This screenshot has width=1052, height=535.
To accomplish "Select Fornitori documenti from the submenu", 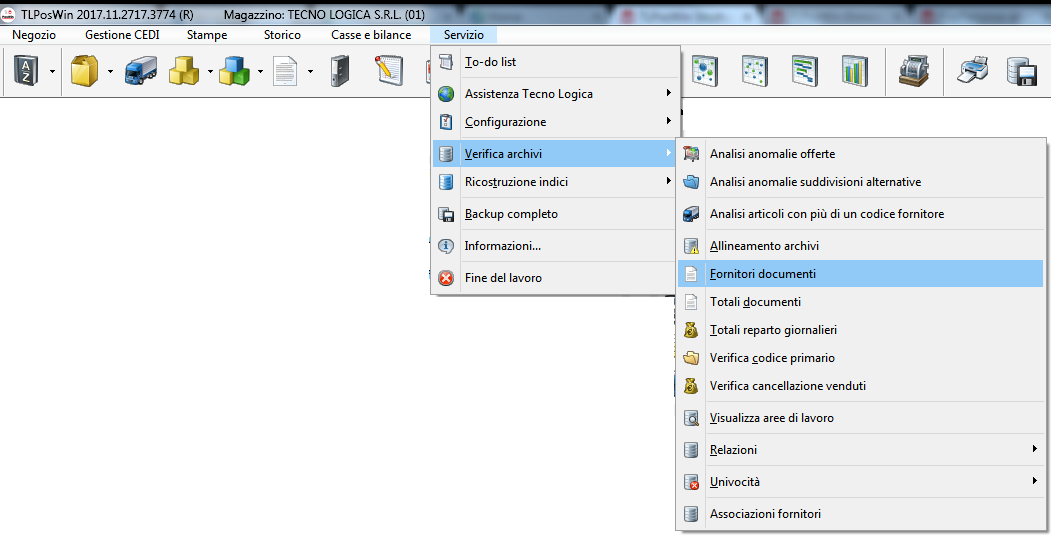I will pyautogui.click(x=762, y=274).
